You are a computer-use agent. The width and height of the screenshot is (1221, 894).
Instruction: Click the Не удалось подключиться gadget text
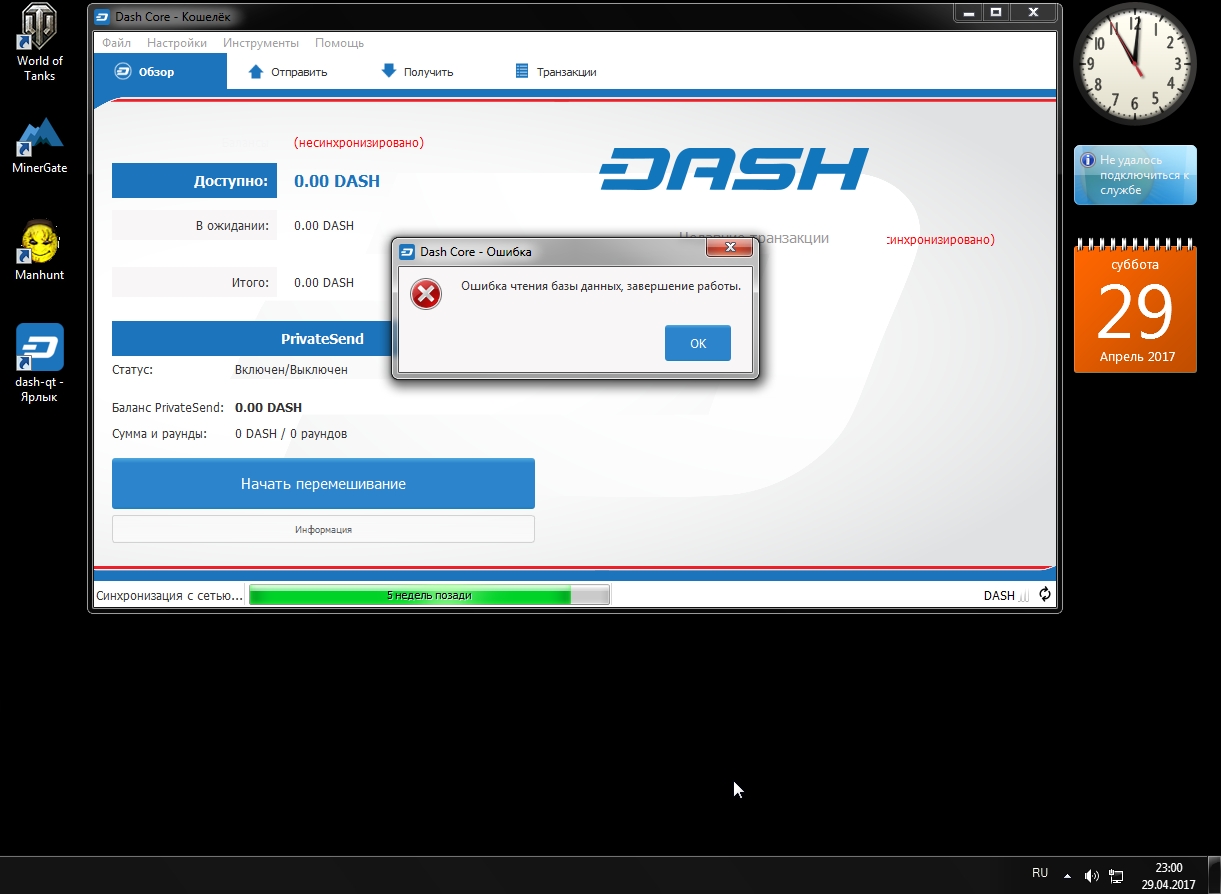pos(1145,175)
